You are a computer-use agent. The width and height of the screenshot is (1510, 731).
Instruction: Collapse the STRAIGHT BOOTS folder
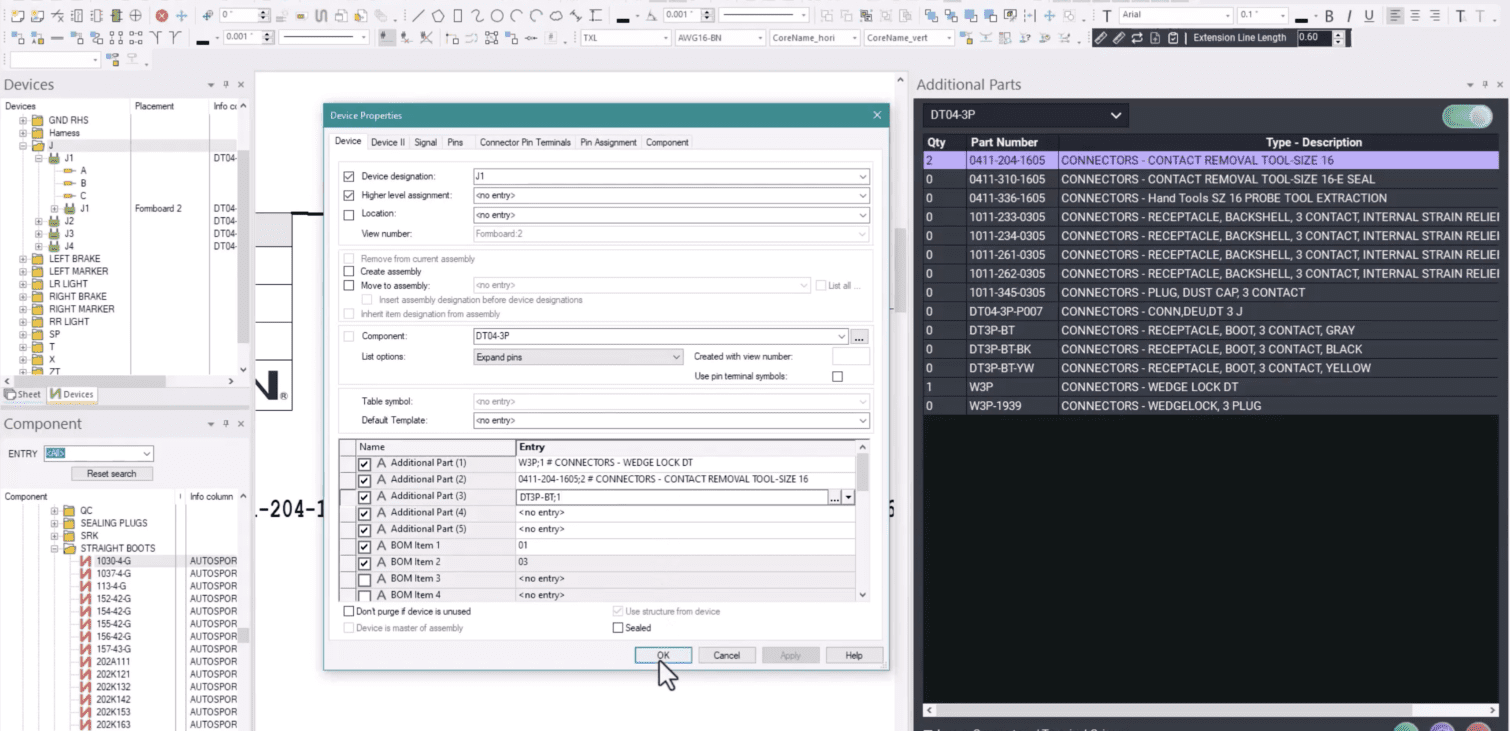click(x=55, y=548)
